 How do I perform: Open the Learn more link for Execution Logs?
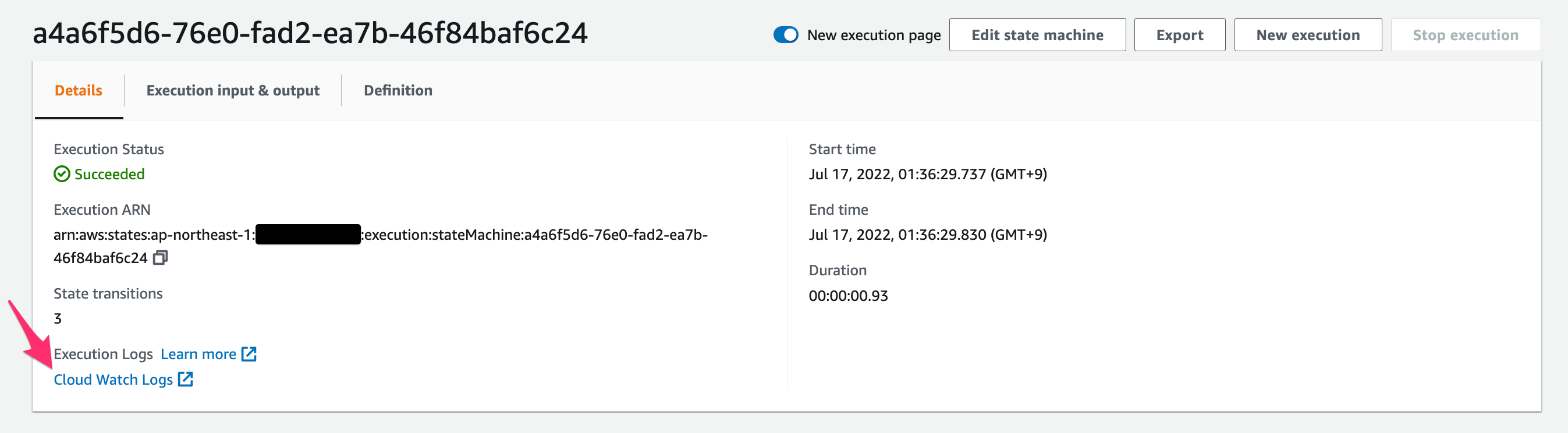pos(198,354)
